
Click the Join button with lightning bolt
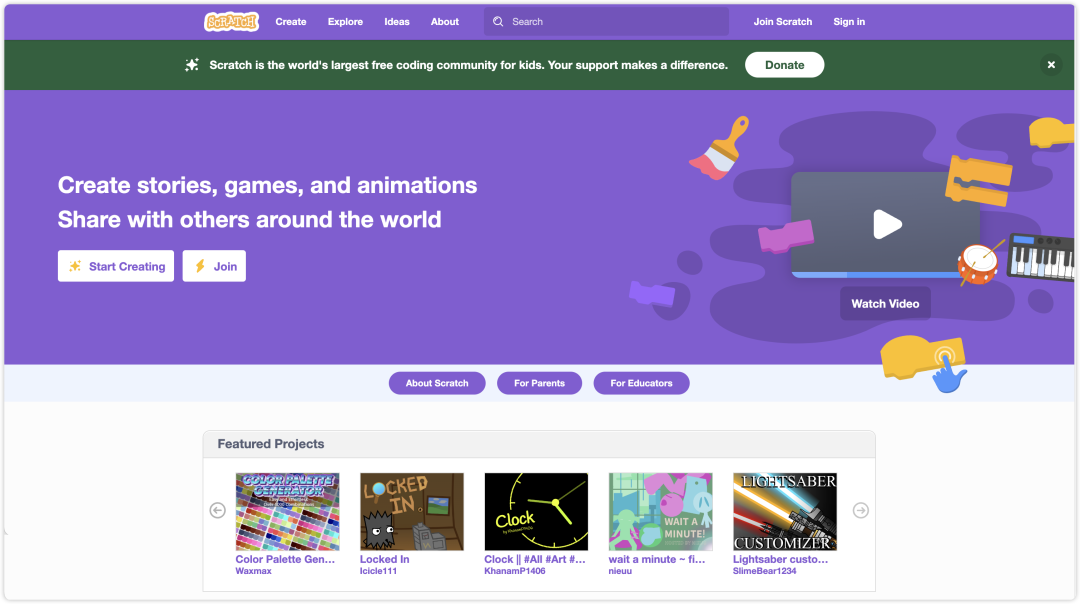click(x=214, y=266)
